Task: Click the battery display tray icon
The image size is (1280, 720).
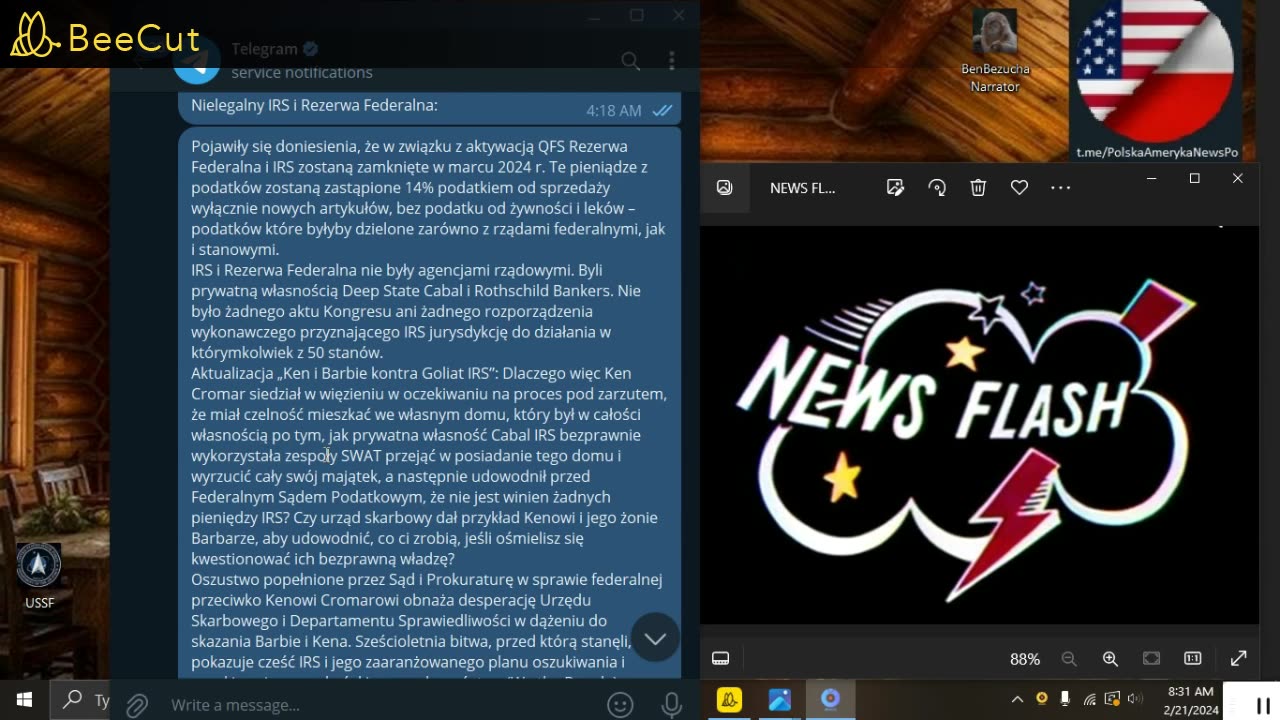Action: click(x=1112, y=699)
